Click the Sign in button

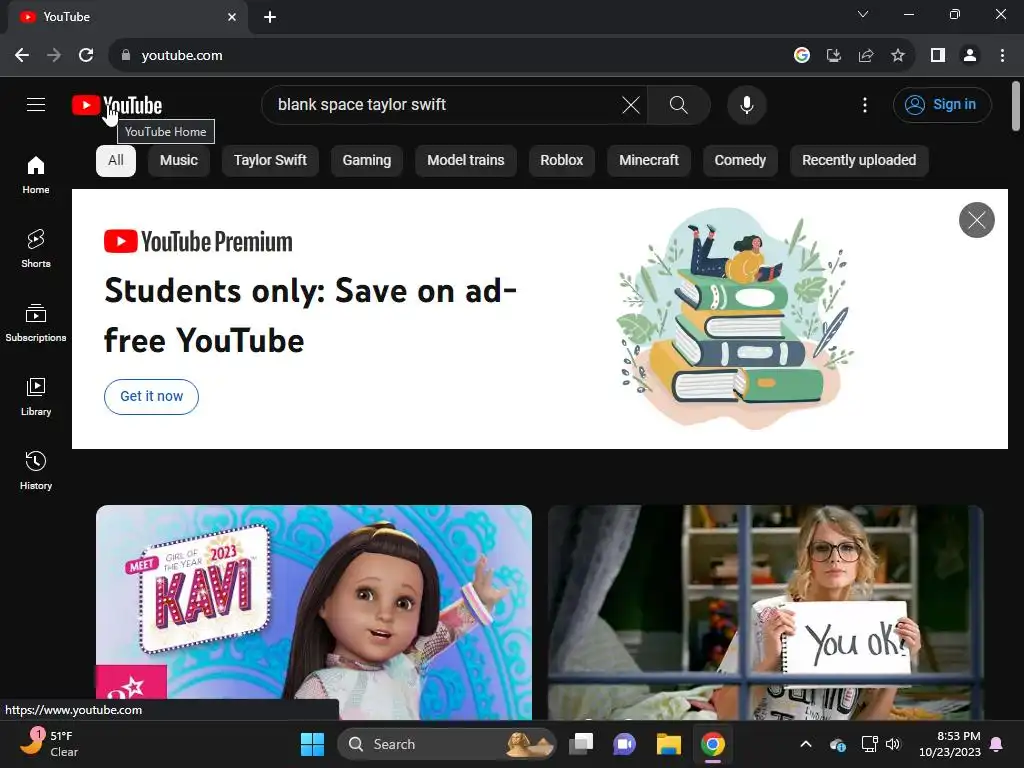[942, 104]
